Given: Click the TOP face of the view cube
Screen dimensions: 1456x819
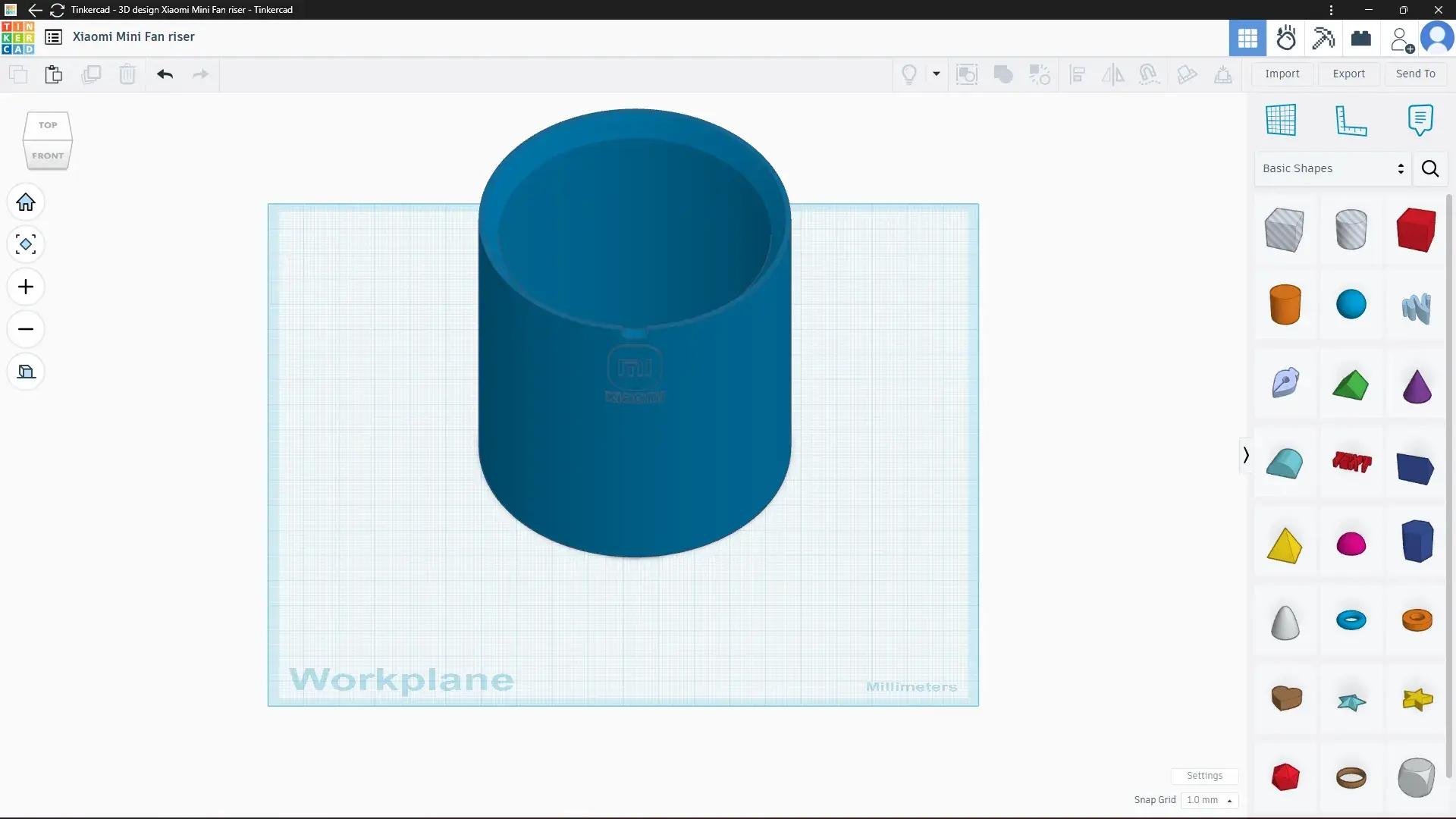Looking at the screenshot, I should [x=48, y=125].
